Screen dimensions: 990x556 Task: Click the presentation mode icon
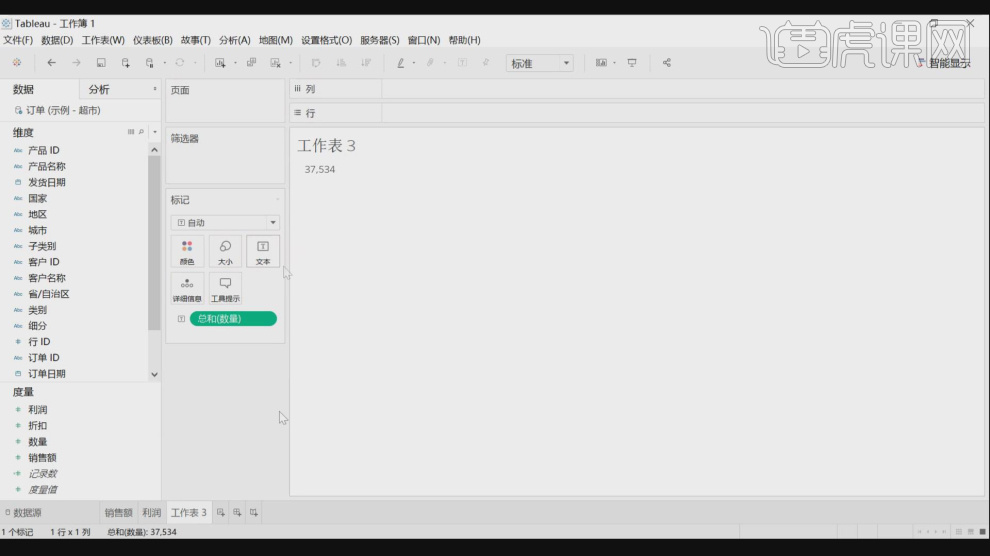click(x=632, y=62)
